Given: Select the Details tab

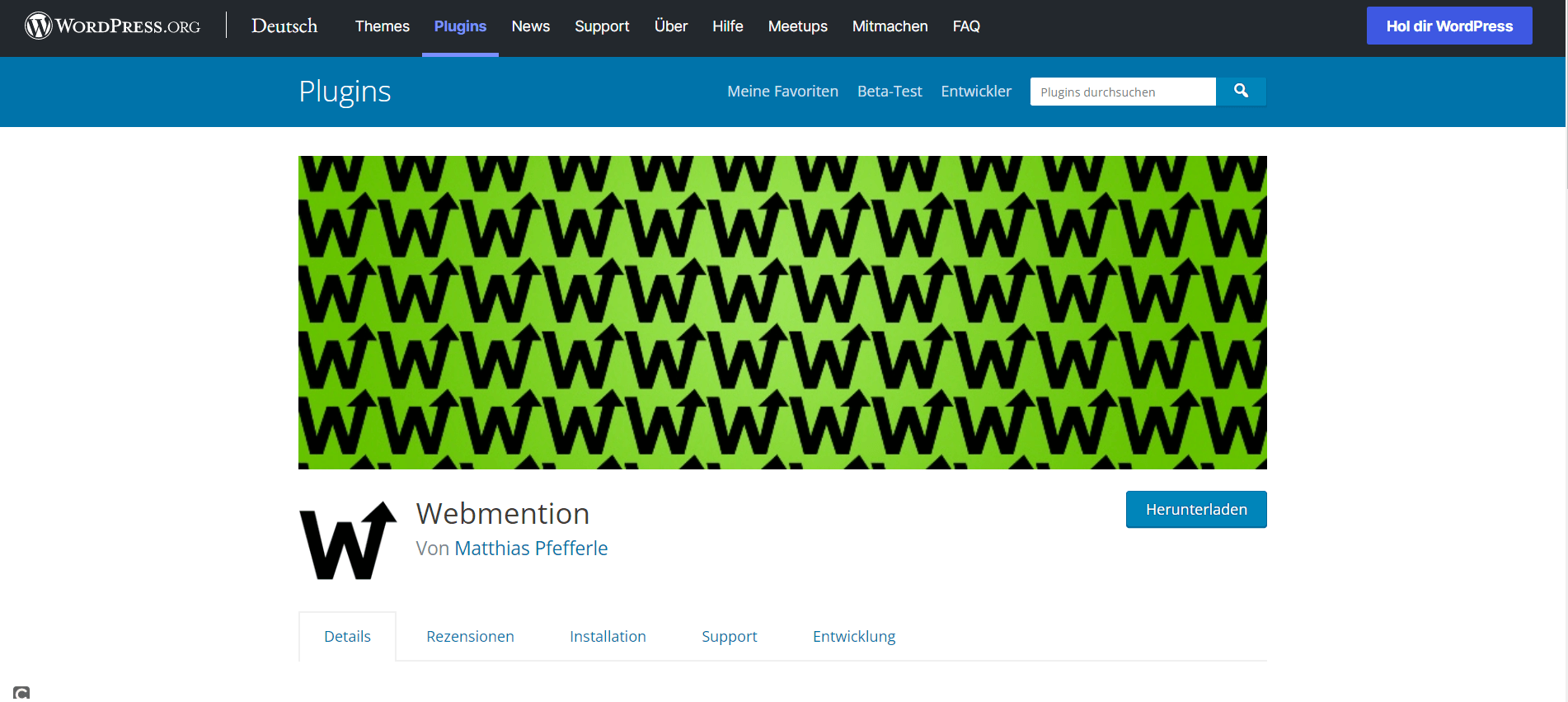Looking at the screenshot, I should tap(347, 636).
